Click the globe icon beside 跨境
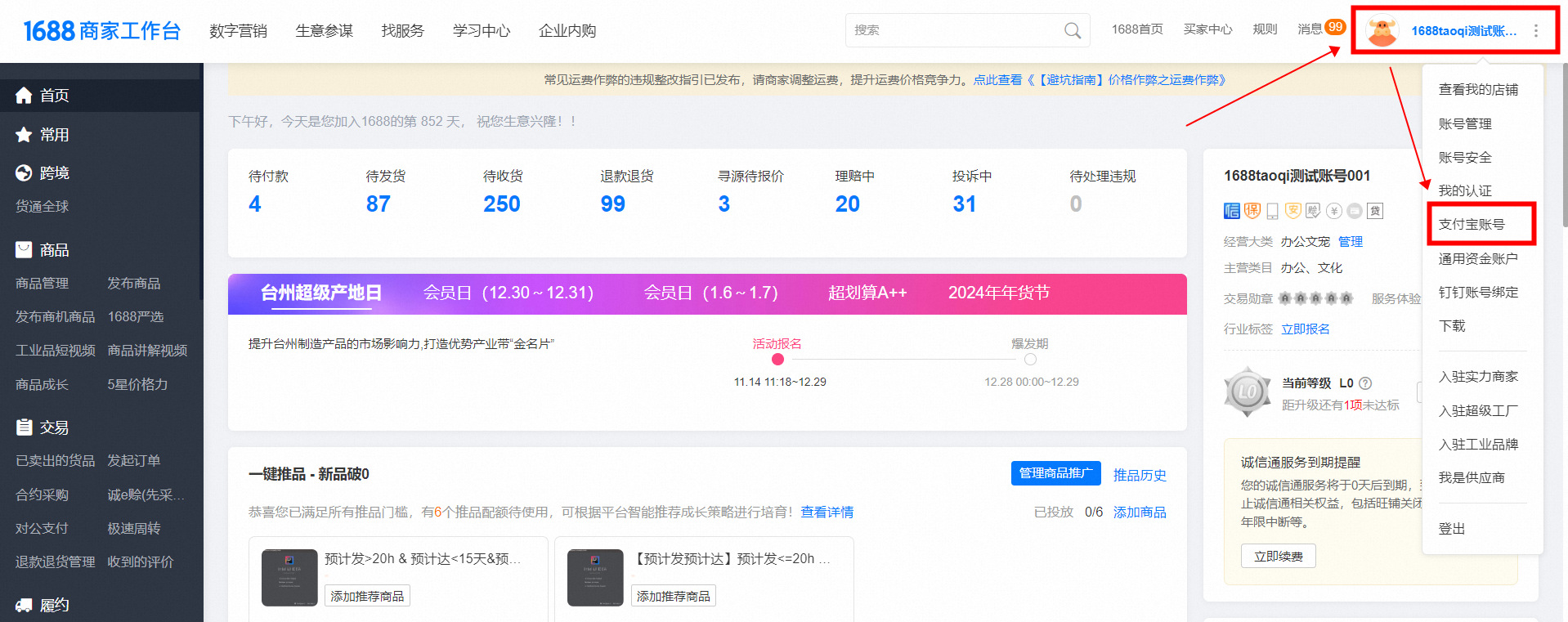1568x622 pixels. (24, 173)
